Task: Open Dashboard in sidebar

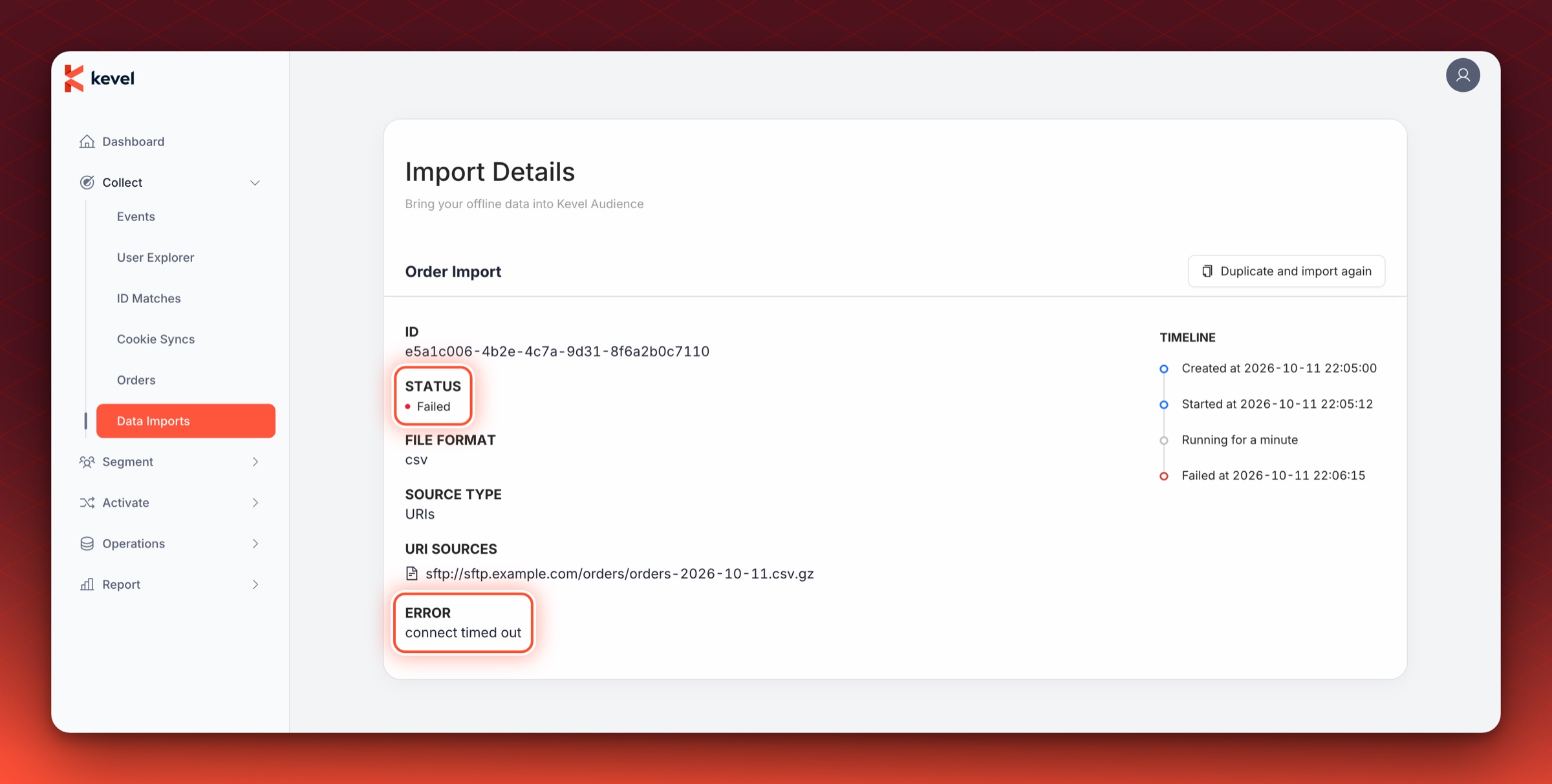Action: [133, 142]
